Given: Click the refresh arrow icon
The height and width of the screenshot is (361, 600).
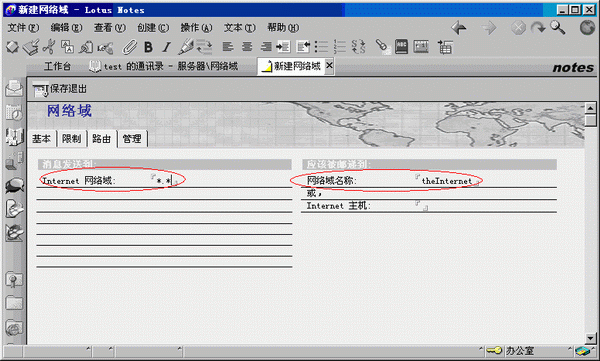Looking at the screenshot, I should (x=538, y=28).
